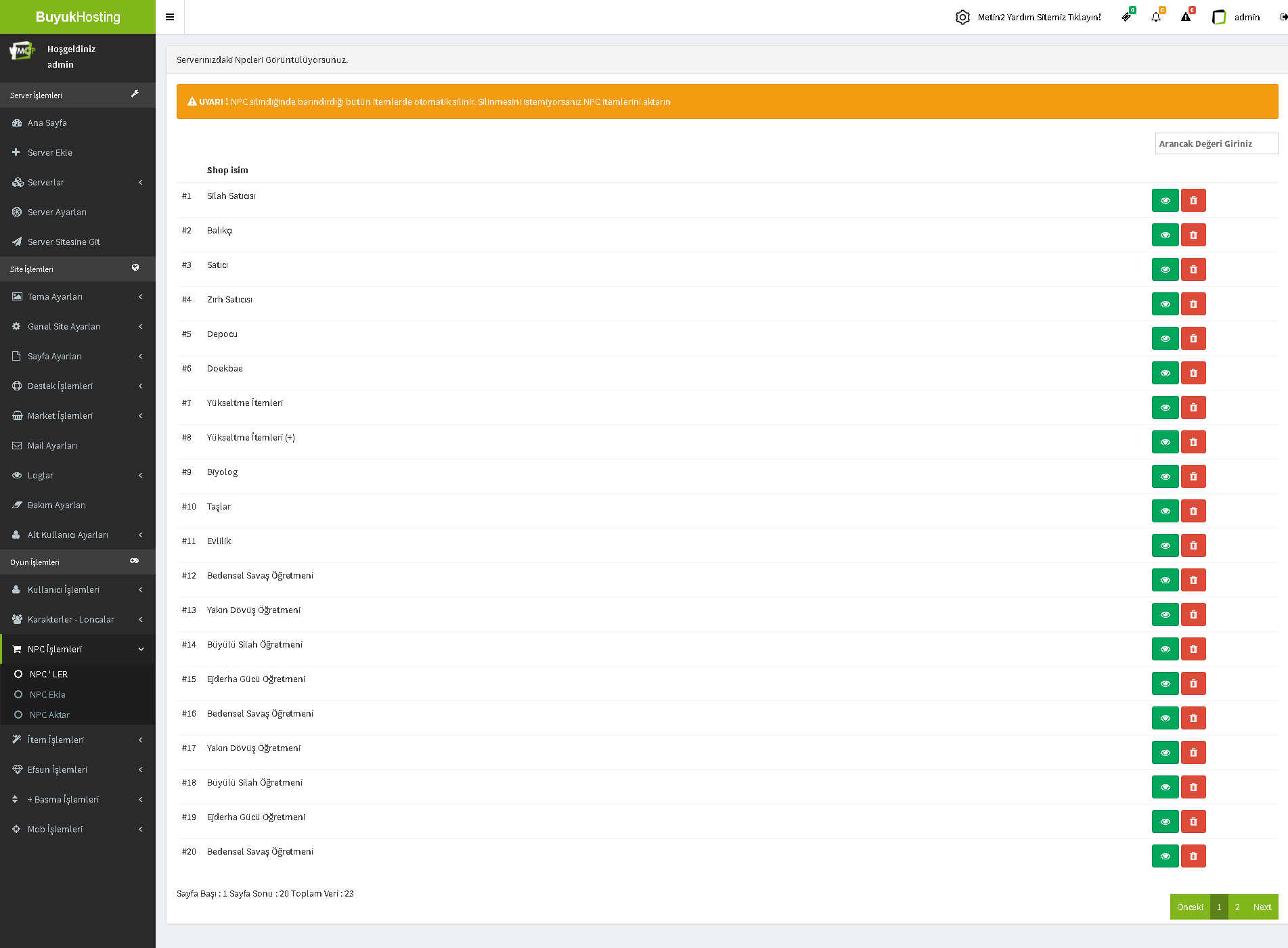This screenshot has height=948, width=1288.
Task: Click eye icon for Taşlar row
Action: [x=1165, y=511]
